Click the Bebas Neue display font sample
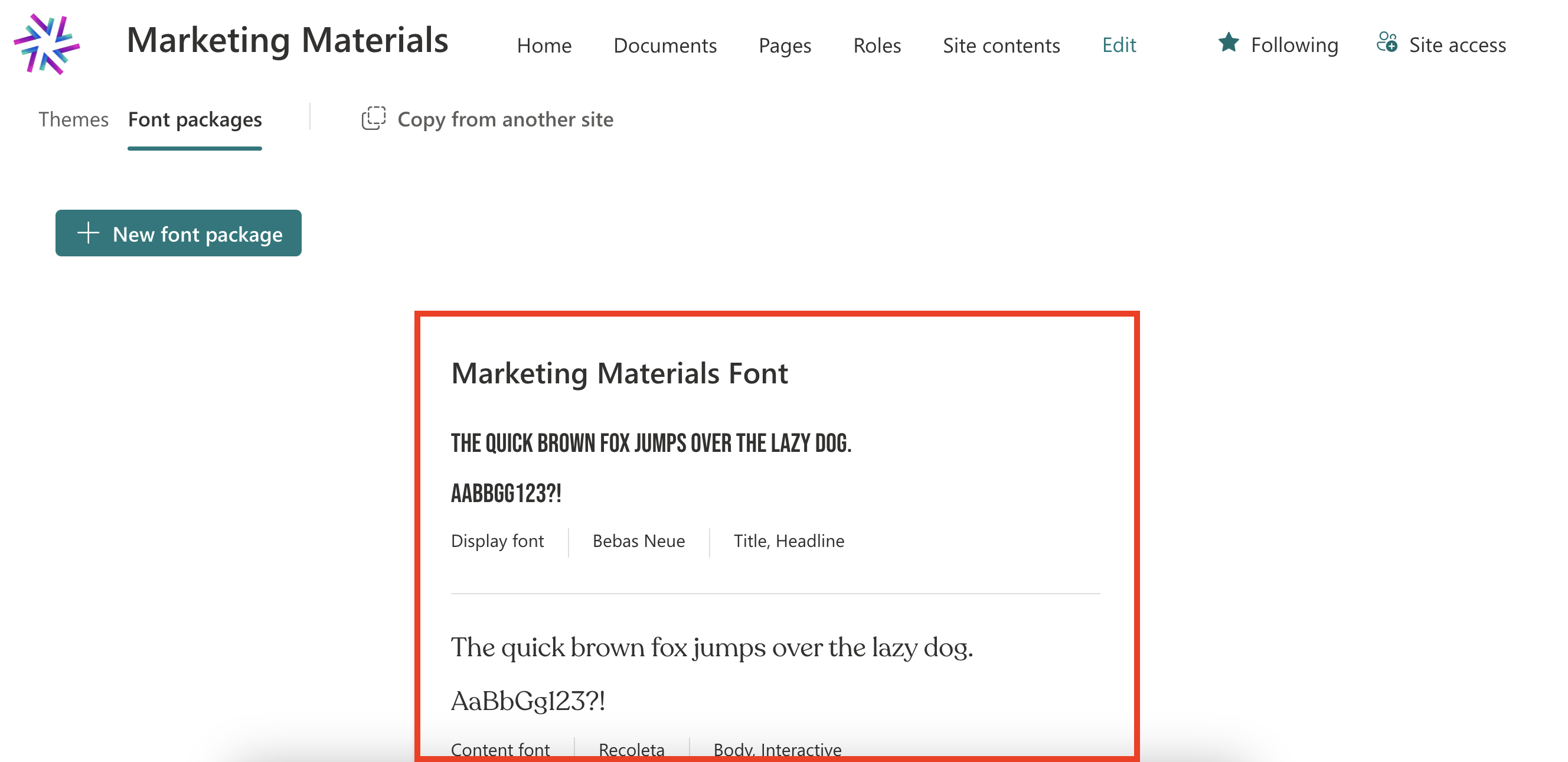Screen dimensions: 1568x762 651,443
